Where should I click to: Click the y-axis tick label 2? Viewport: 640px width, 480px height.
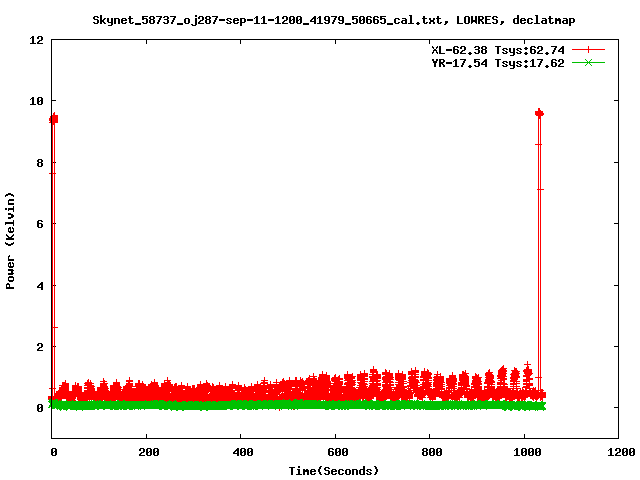pyautogui.click(x=40, y=347)
